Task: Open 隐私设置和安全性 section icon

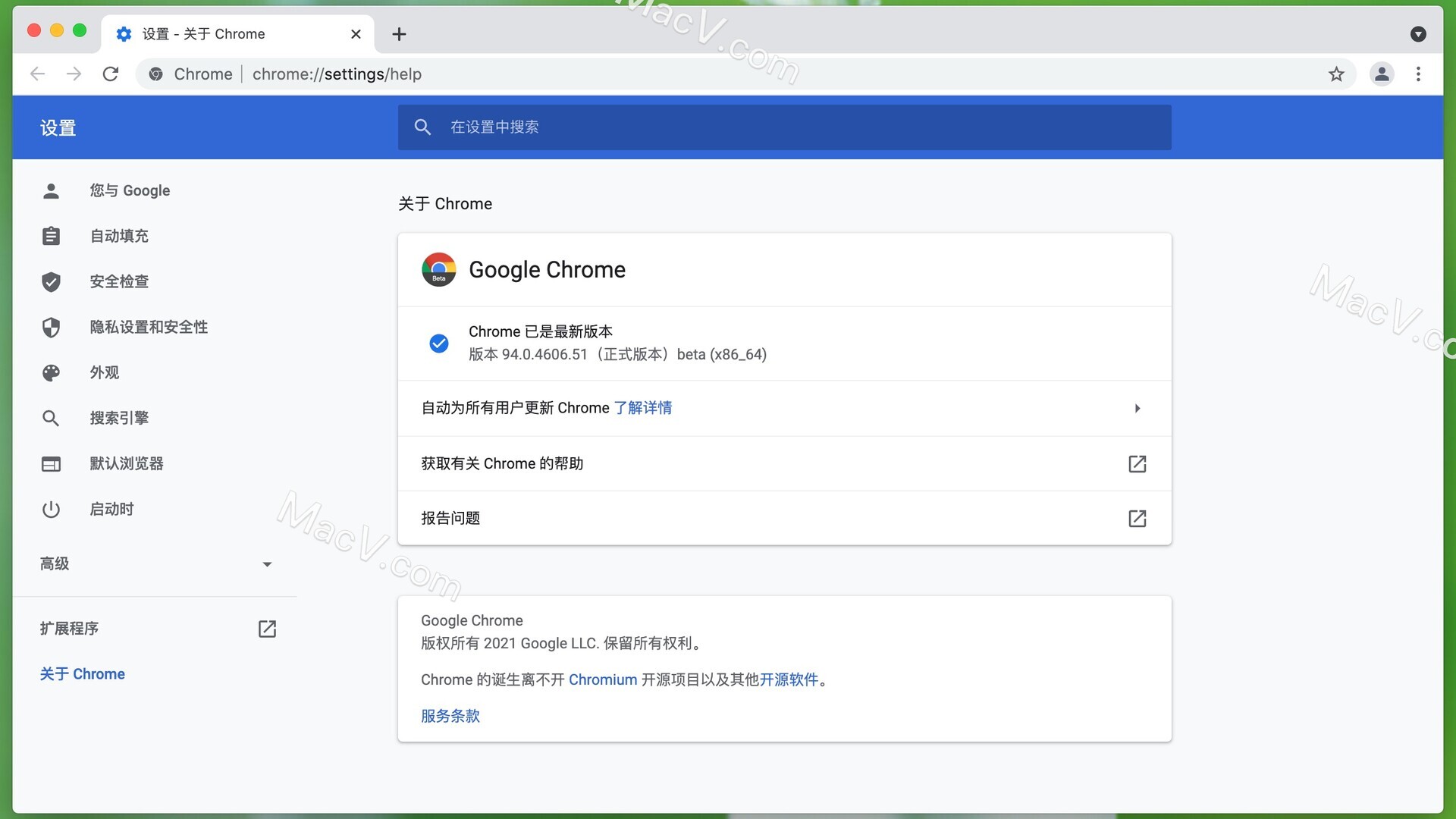Action: (51, 327)
